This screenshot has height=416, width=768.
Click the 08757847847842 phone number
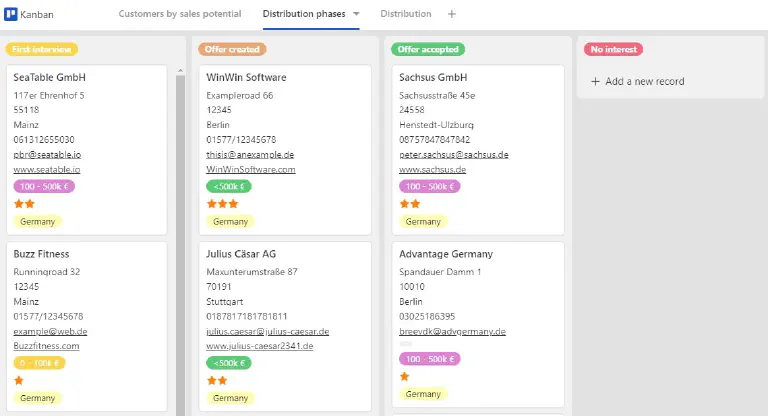pyautogui.click(x=434, y=140)
